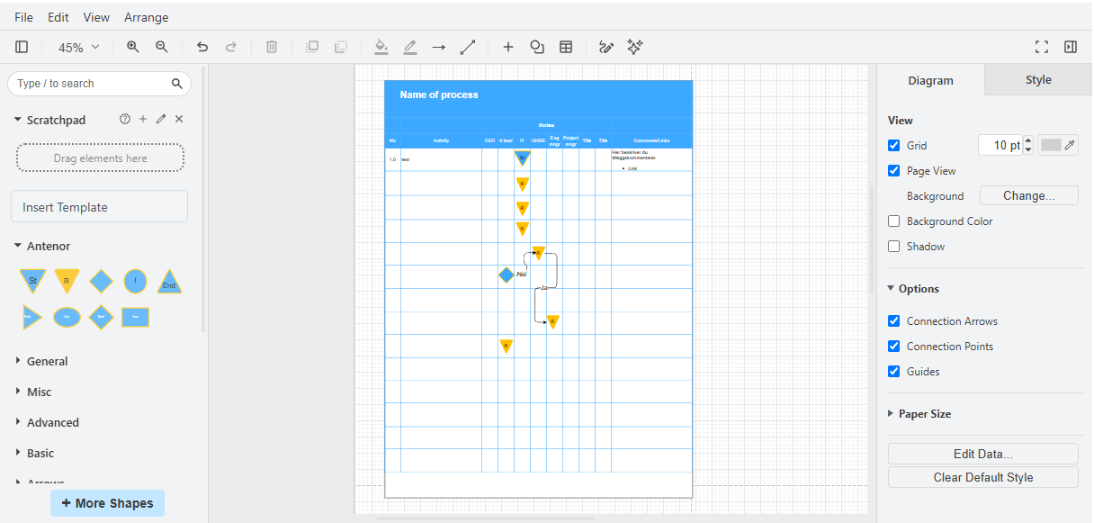This screenshot has width=1094, height=523.
Task: Toggle the Page View checkbox
Action: [x=894, y=171]
